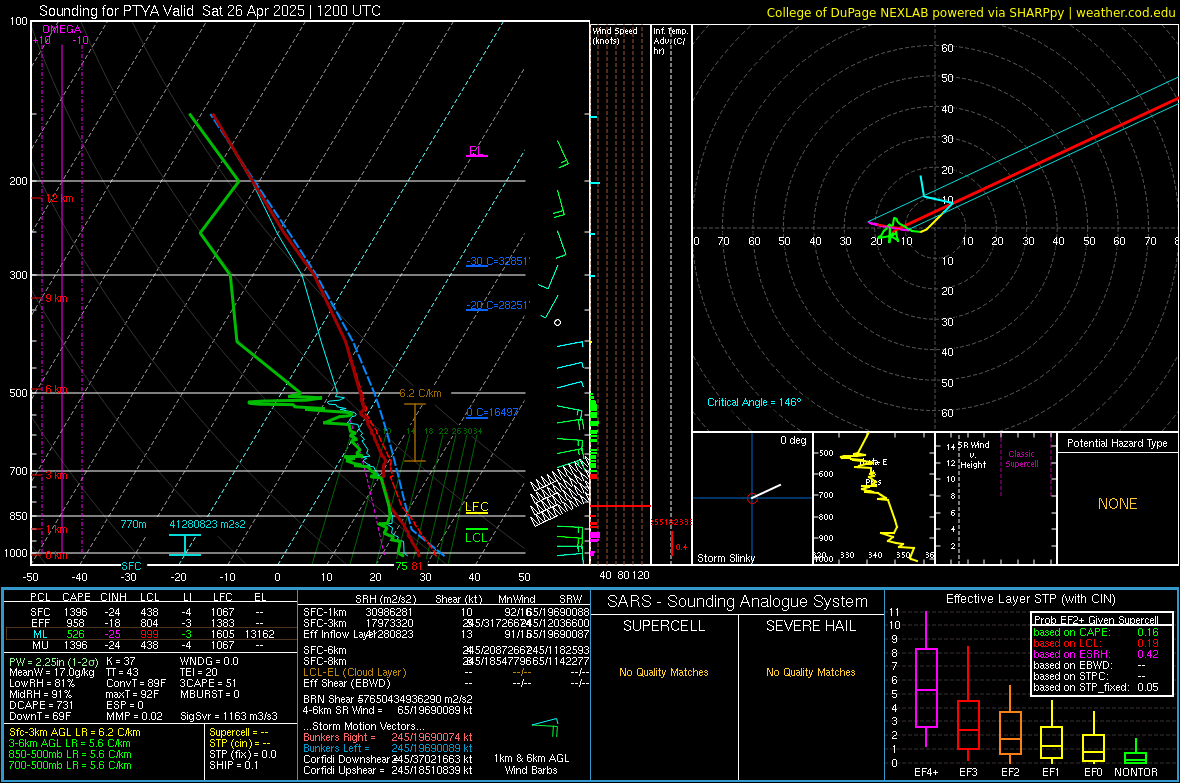Select the magenta EL level marker
This screenshot has height=783, width=1180.
(476, 151)
